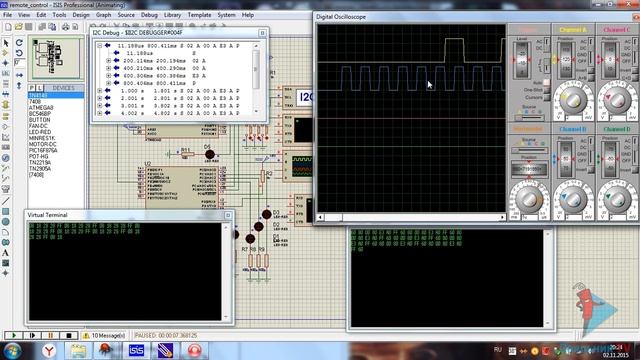Open the System menu

click(x=226, y=15)
